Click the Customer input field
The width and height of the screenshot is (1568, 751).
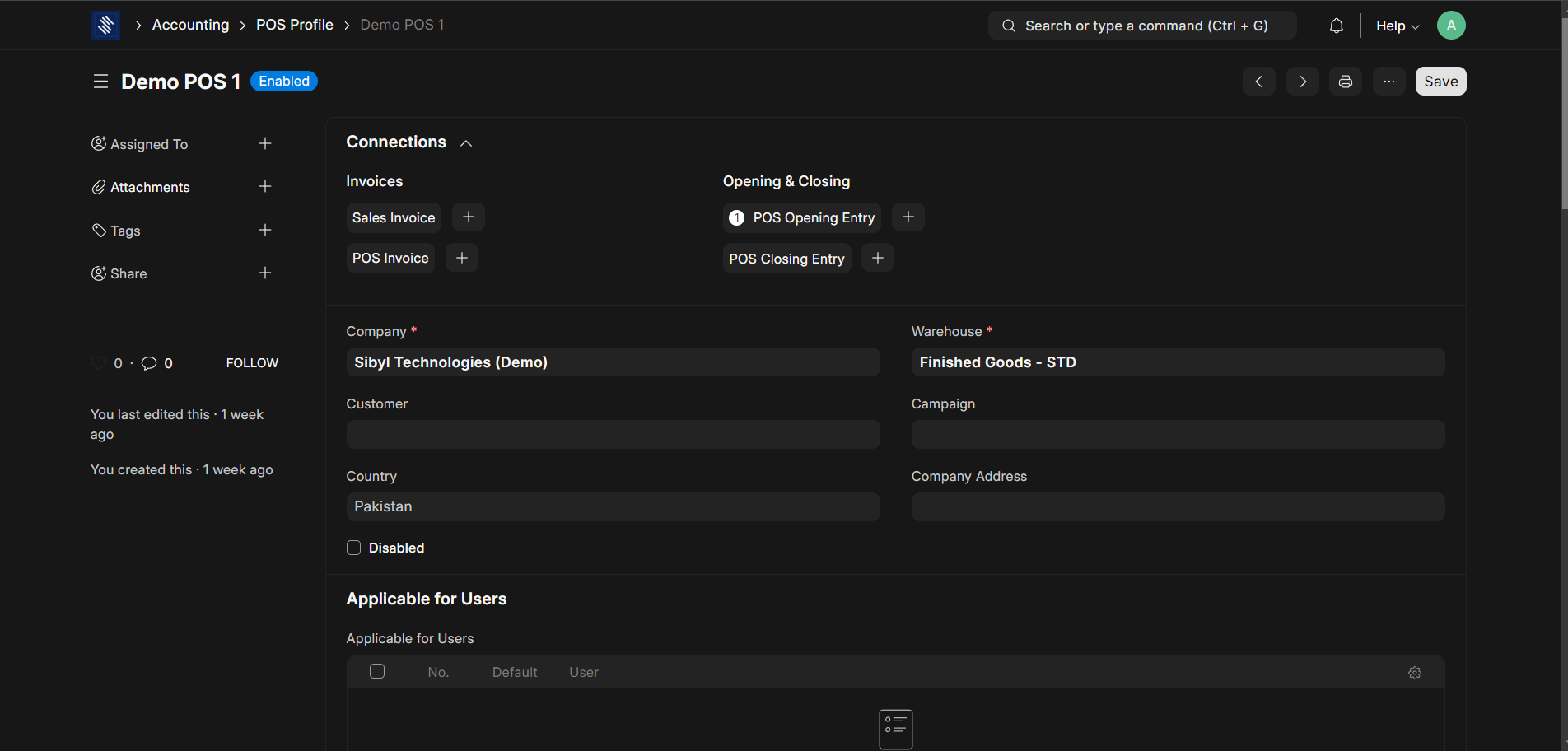click(613, 435)
